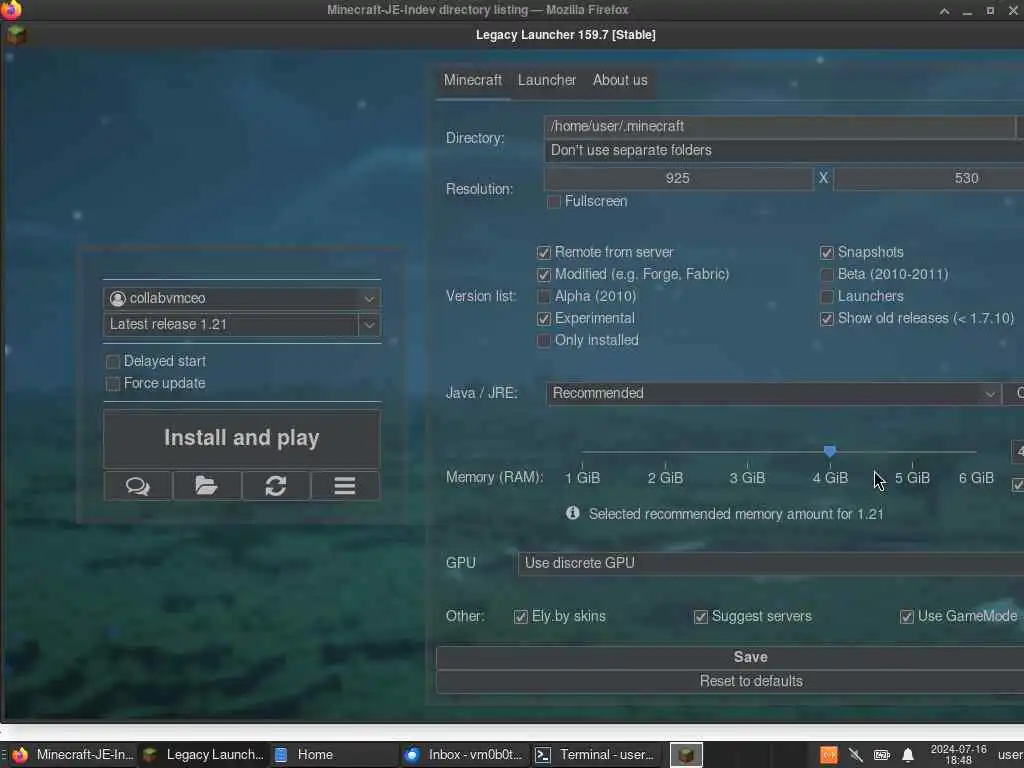This screenshot has height=768, width=1024.
Task: Click the Minecraft block taskbar icon
Action: 686,755
